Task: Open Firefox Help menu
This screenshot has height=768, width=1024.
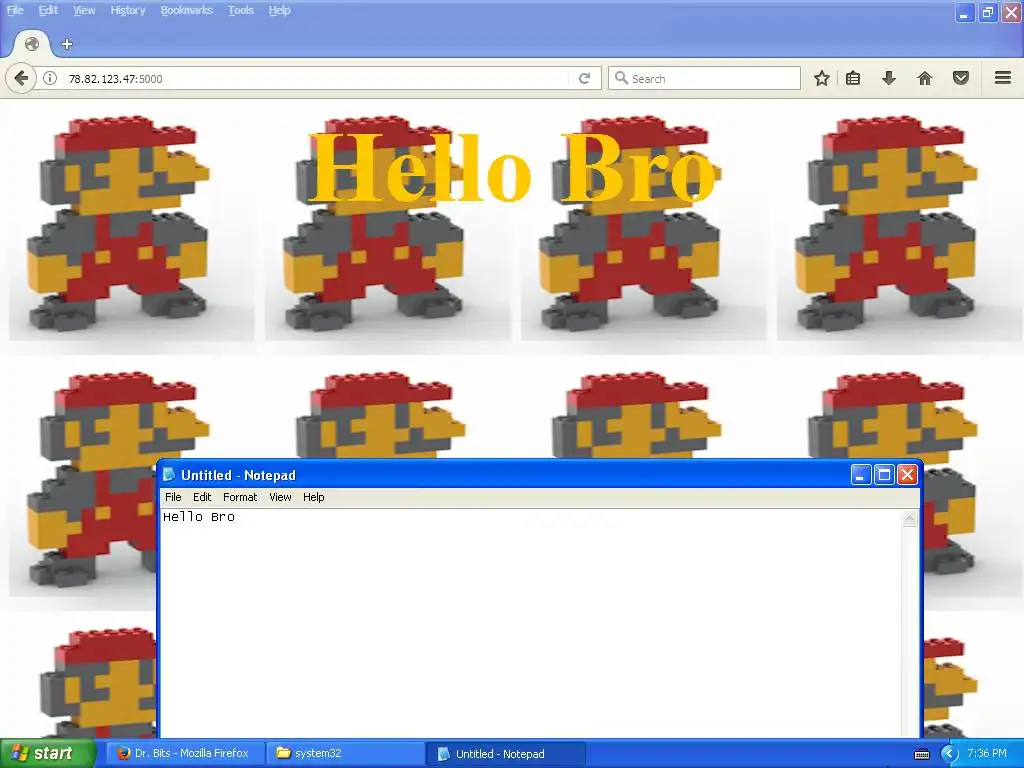Action: click(280, 10)
